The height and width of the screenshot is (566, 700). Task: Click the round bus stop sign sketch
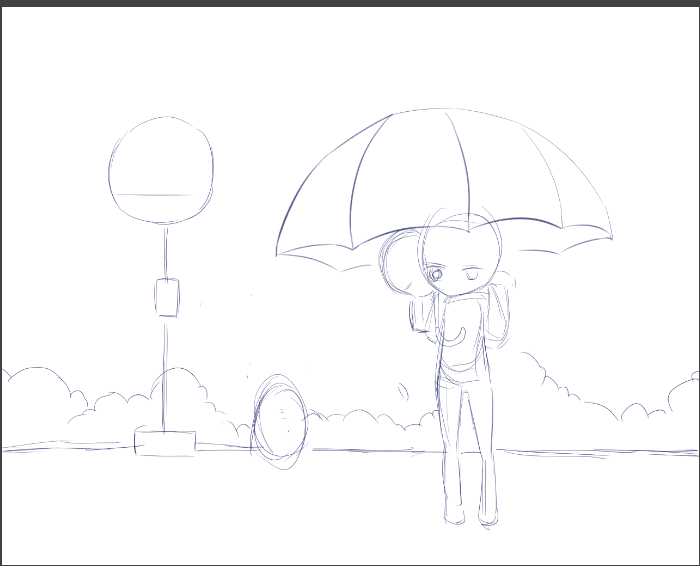coord(161,170)
